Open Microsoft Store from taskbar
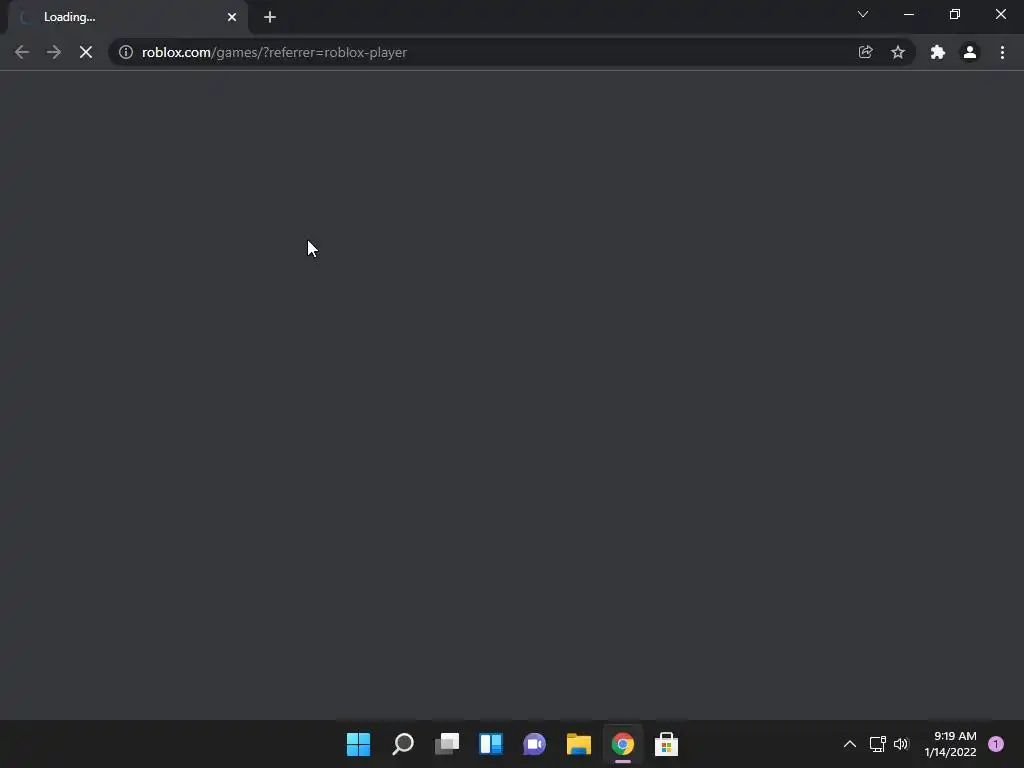Viewport: 1024px width, 768px height. coord(666,744)
